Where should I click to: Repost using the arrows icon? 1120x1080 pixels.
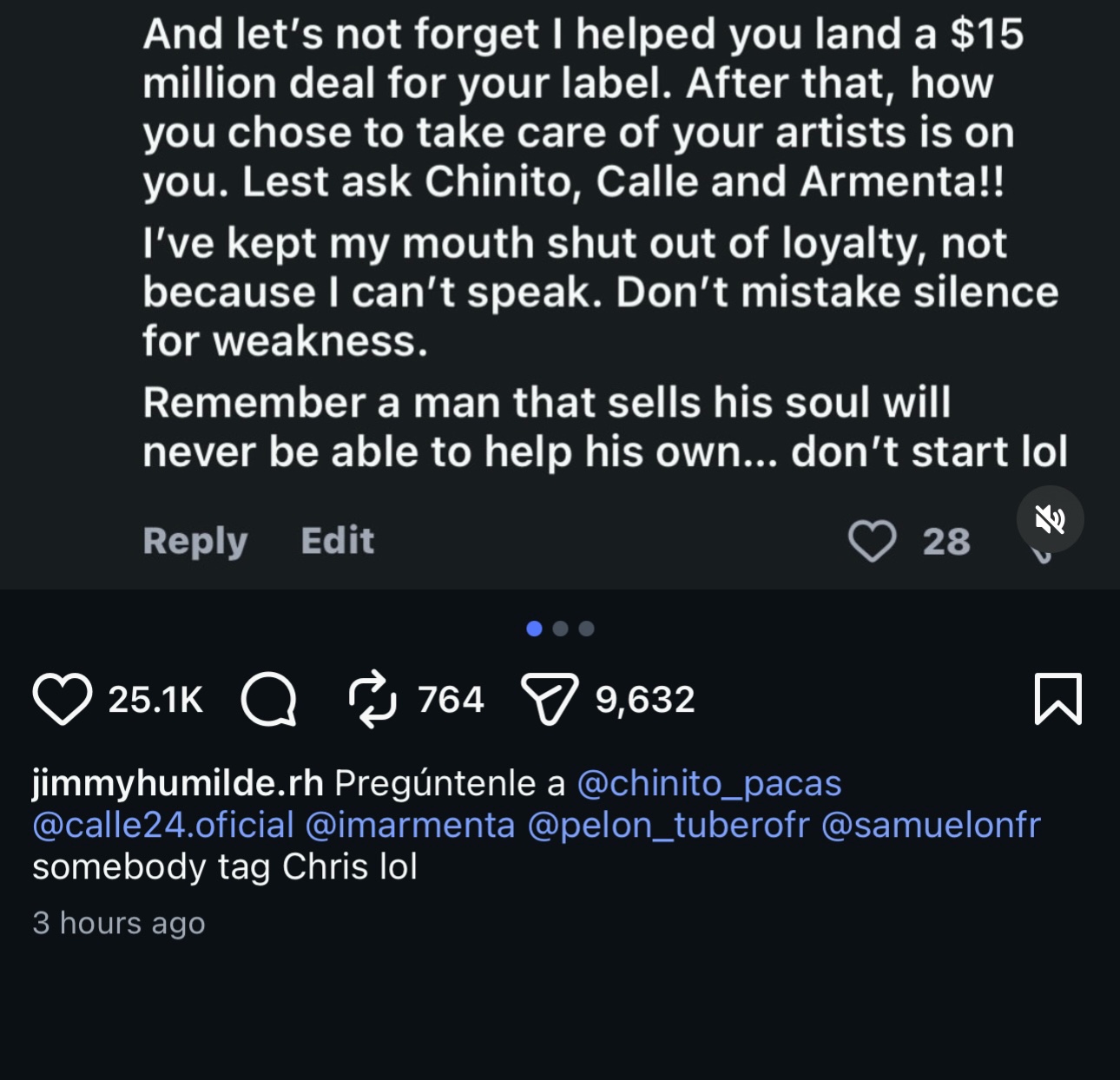(x=372, y=699)
